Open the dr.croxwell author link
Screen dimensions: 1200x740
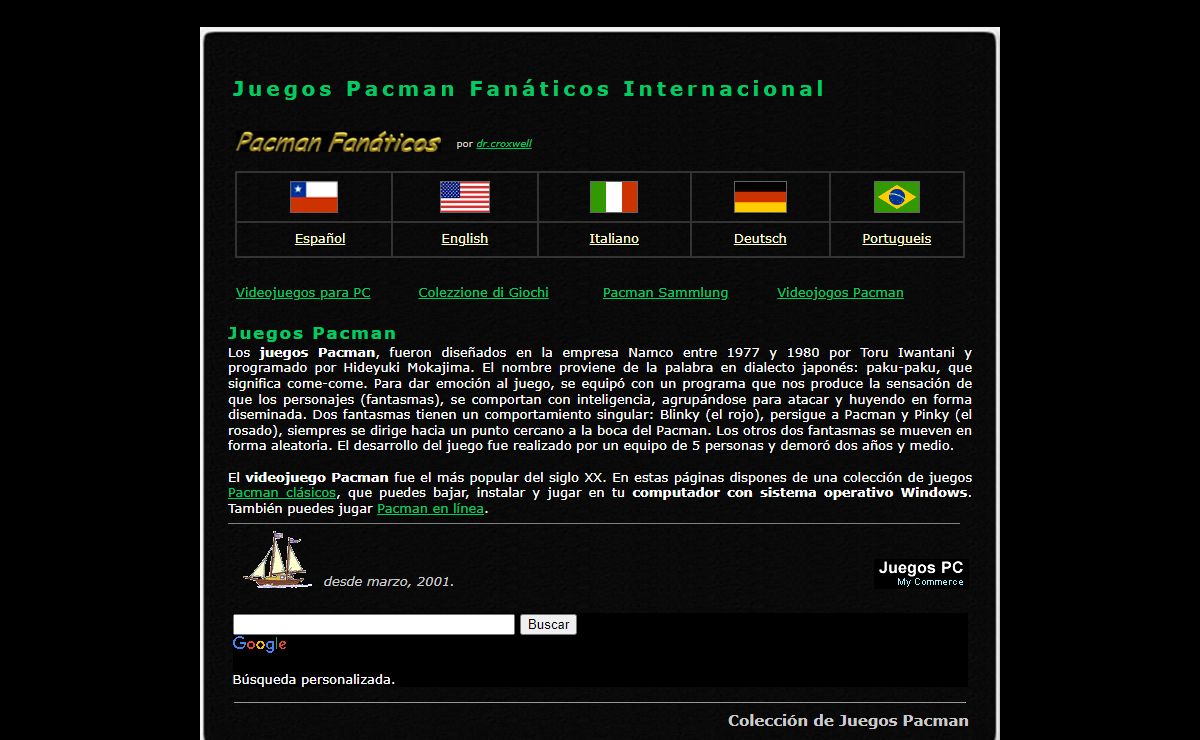click(x=504, y=144)
